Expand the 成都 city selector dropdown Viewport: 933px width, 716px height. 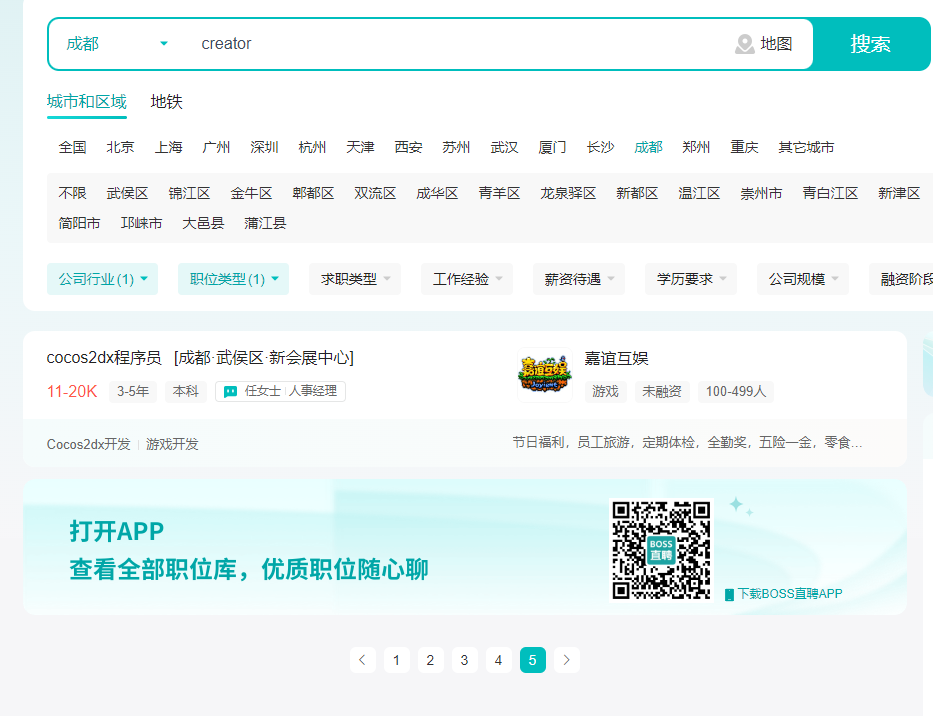tap(117, 44)
